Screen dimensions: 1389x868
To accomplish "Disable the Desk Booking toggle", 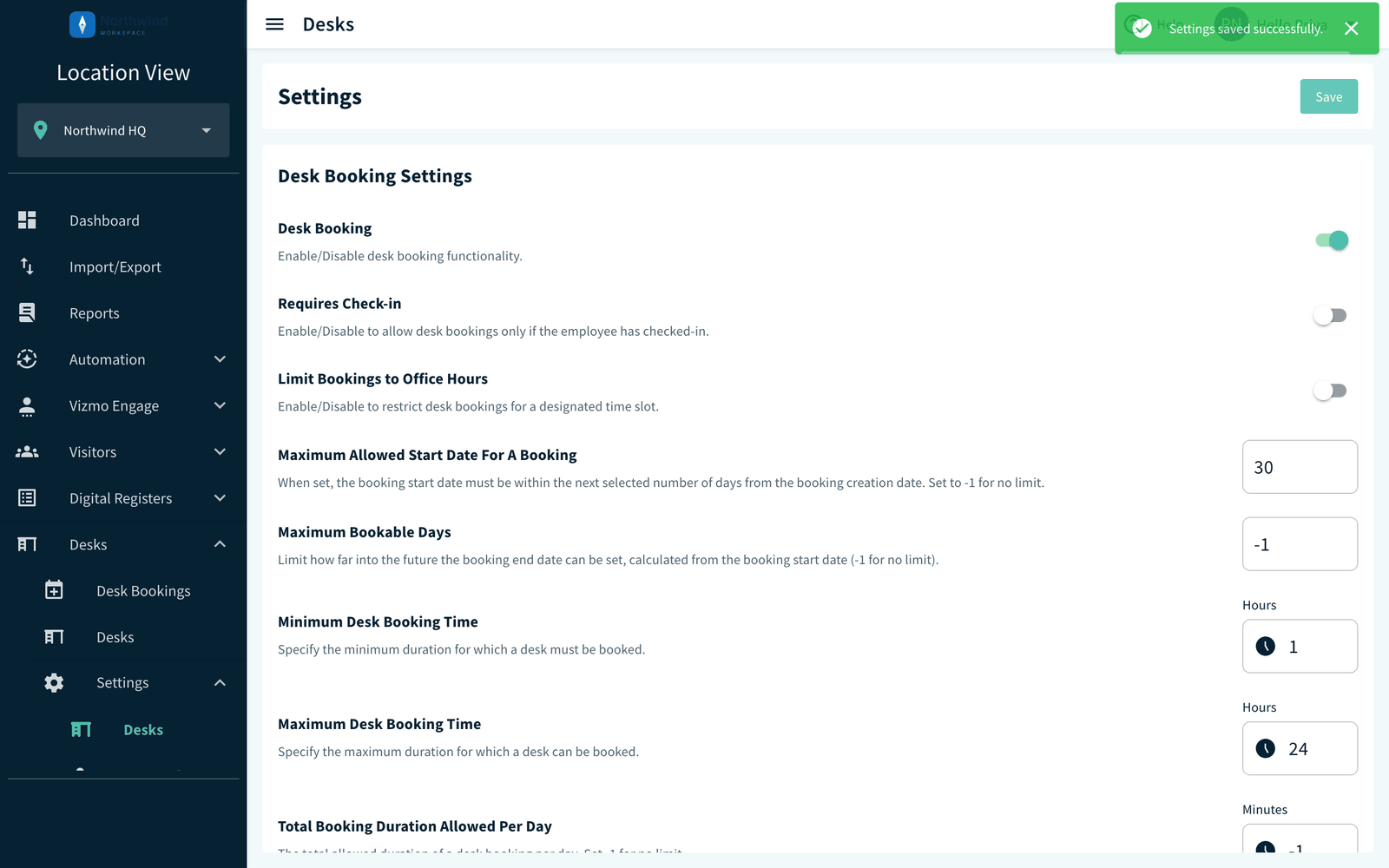I will 1331,240.
